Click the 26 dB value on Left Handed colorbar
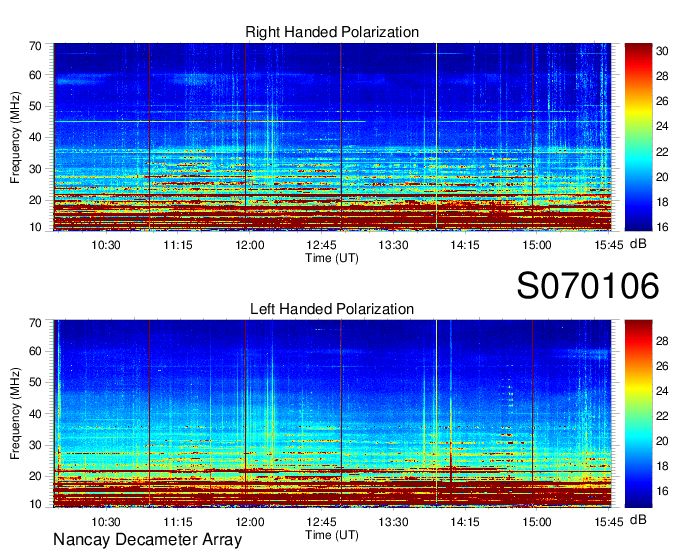The height and width of the screenshot is (552, 680). (x=662, y=366)
